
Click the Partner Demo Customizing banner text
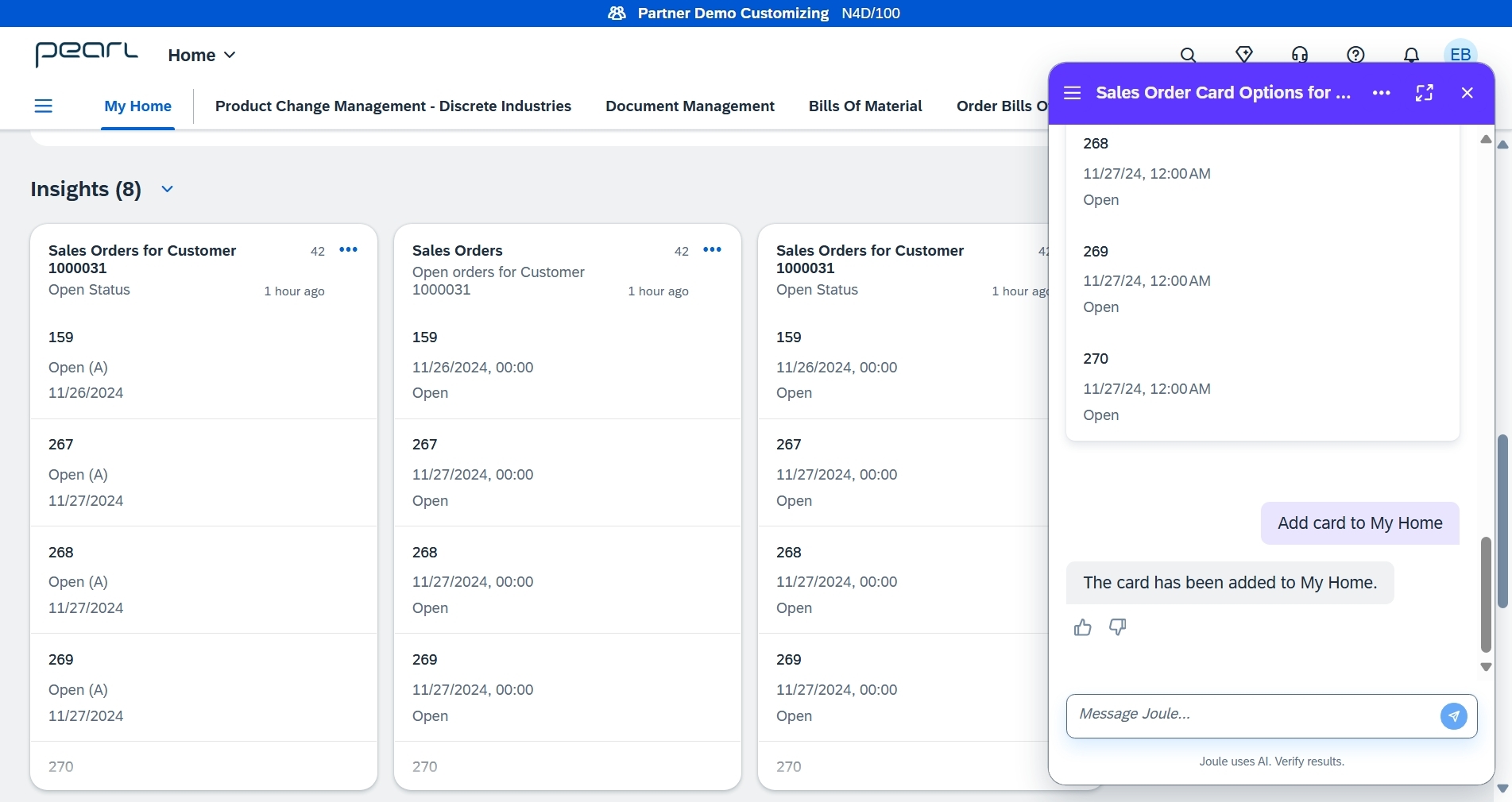(733, 13)
